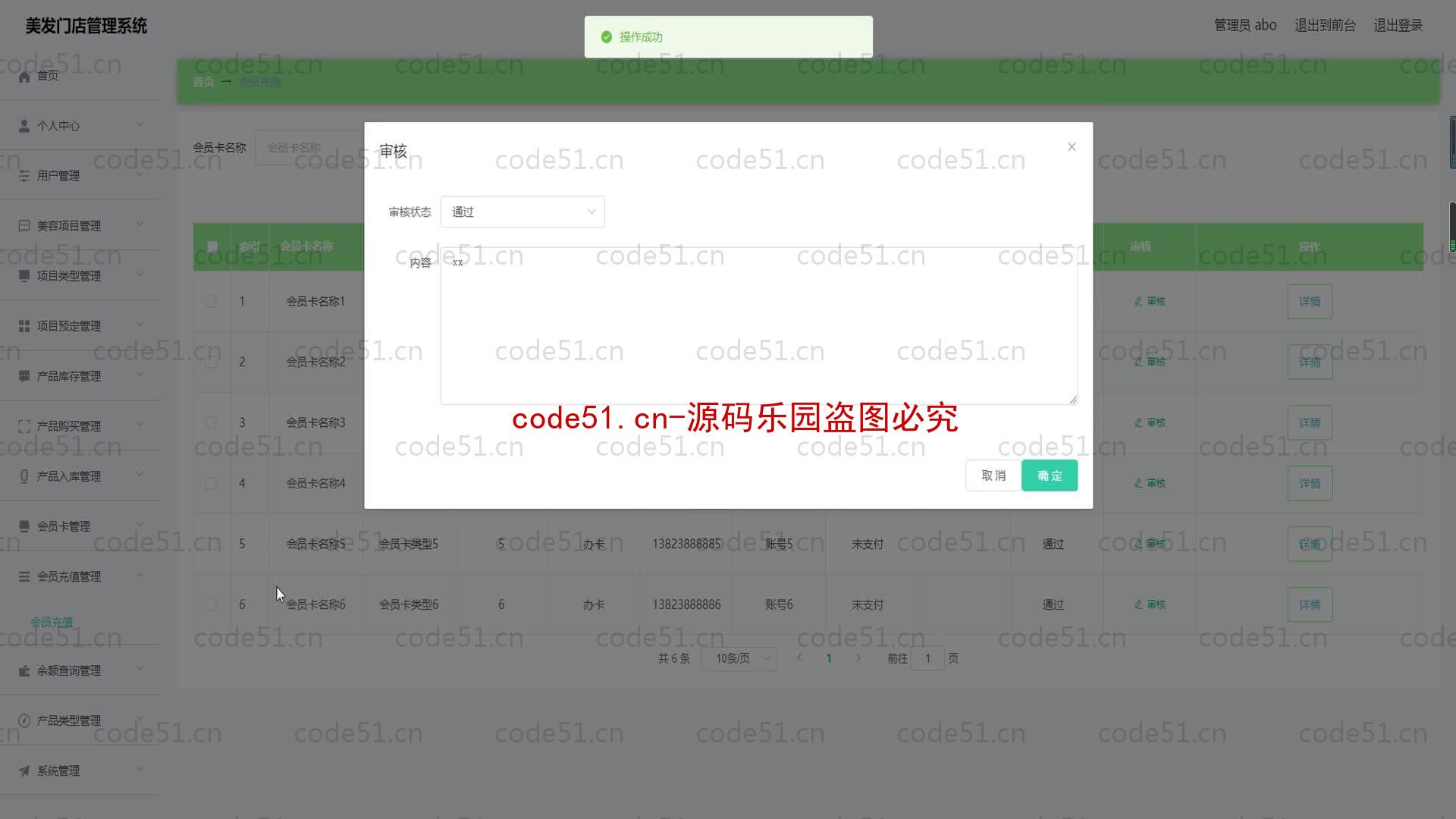The image size is (1456, 819).
Task: Open the 会员充值 submenu item
Action: pos(52,623)
